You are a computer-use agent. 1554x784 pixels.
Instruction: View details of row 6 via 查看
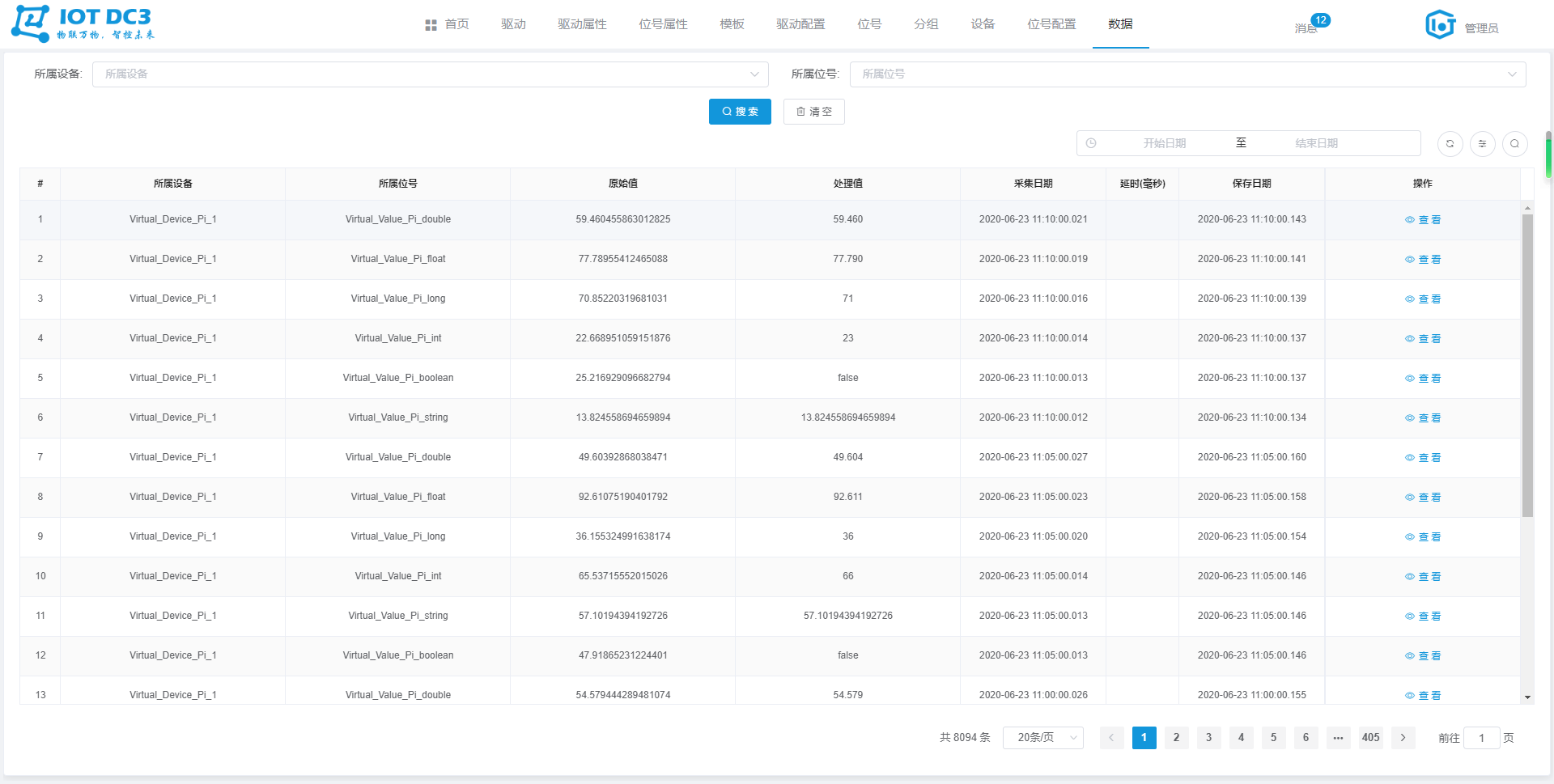coord(1422,418)
